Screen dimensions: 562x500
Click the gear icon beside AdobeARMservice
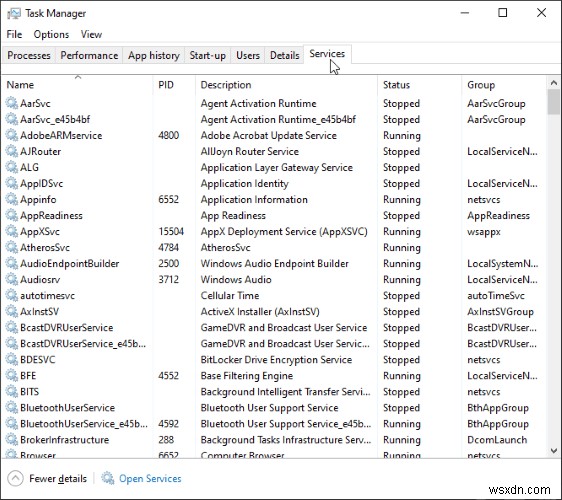[x=12, y=135]
